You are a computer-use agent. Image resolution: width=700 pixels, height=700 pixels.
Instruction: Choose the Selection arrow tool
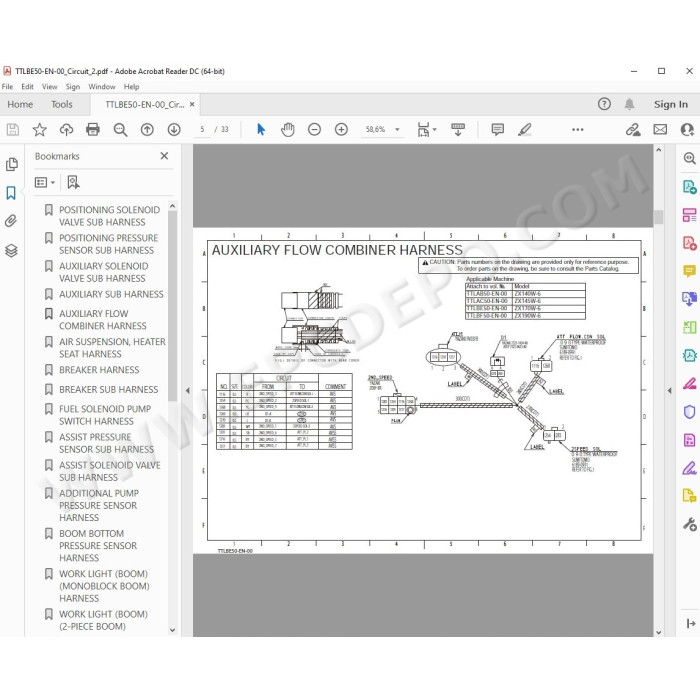point(261,129)
